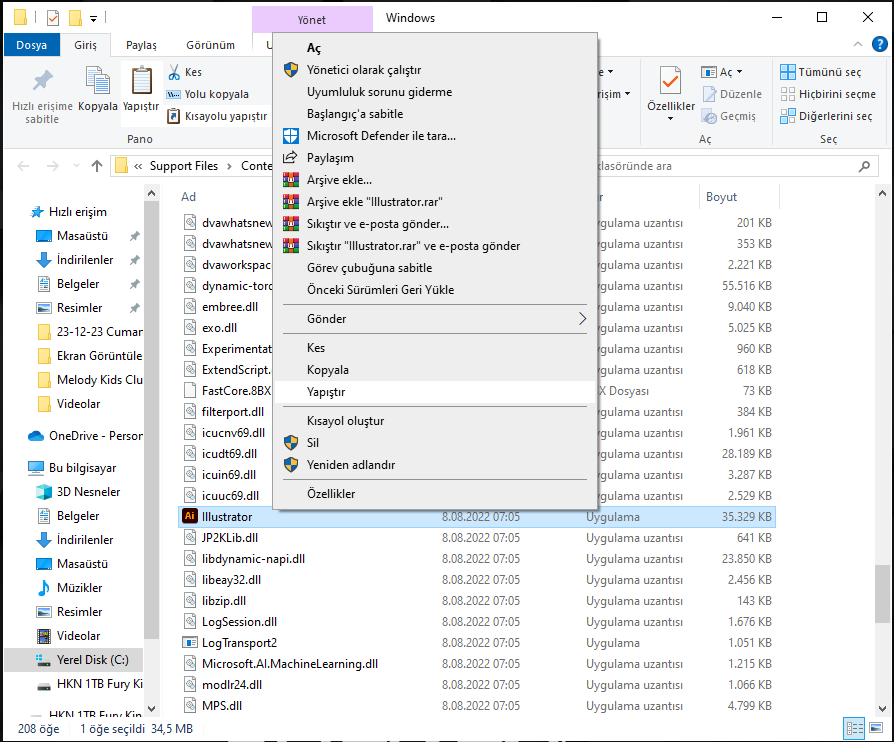This screenshot has height=742, width=894.
Task: Choose Kısayol oluştur in context menu
Action: (x=434, y=421)
